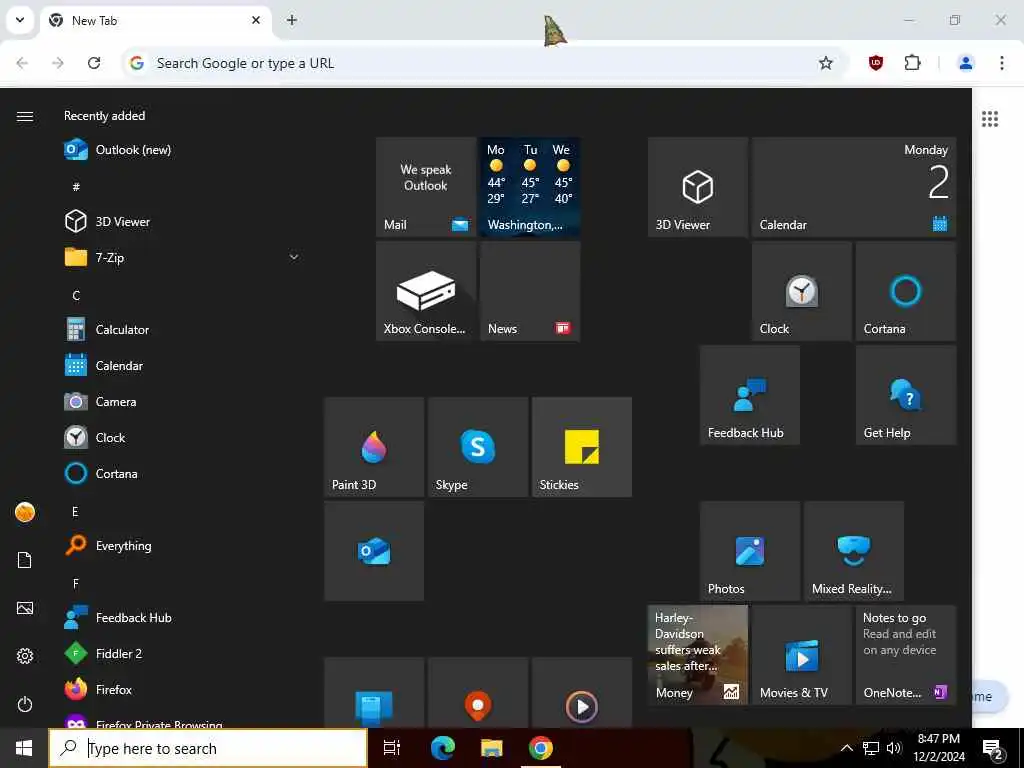
Task: Click the Windows Start button
Action: click(x=24, y=748)
